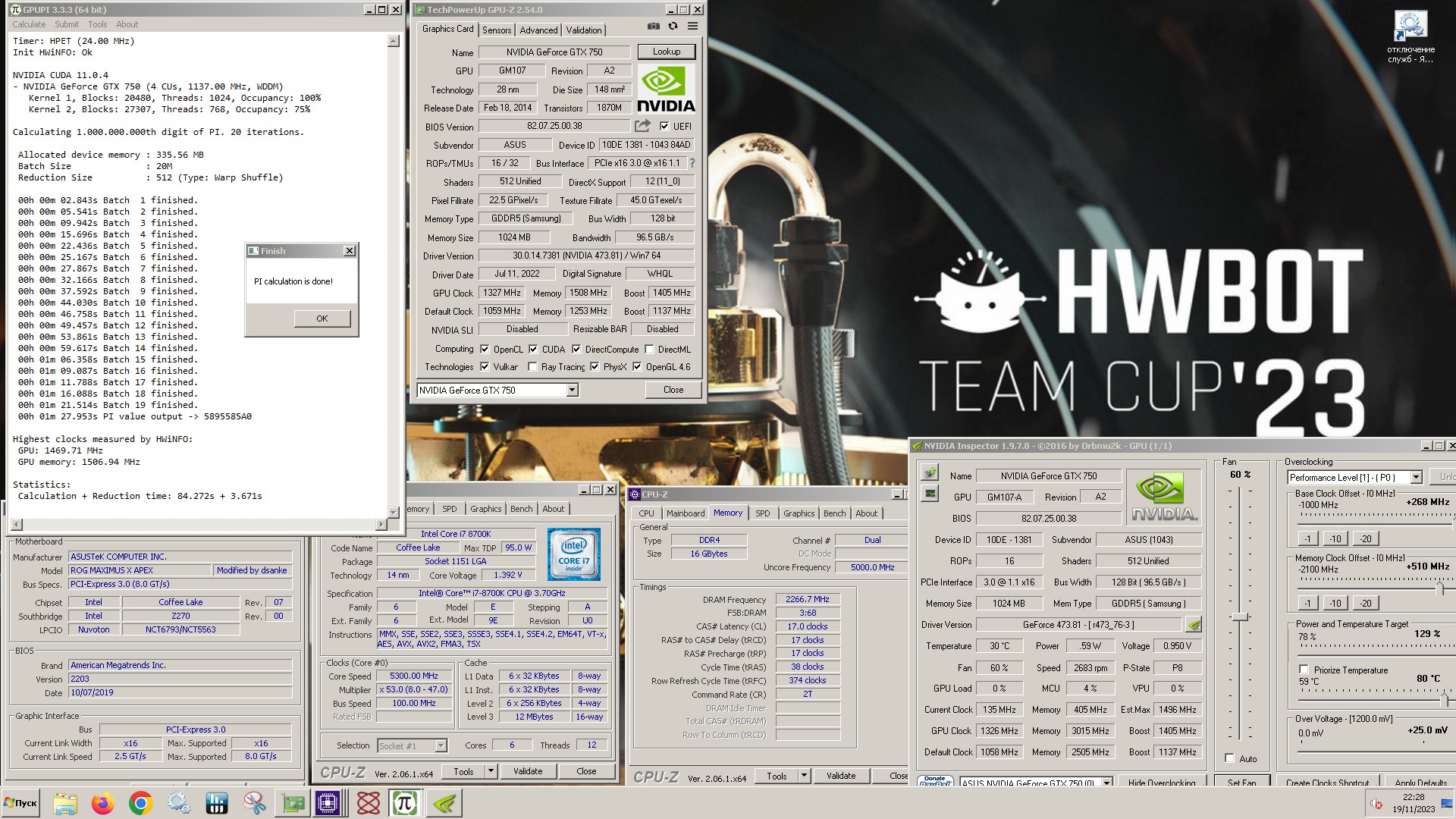Click OK in the Finish dialog
The height and width of the screenshot is (819, 1456).
point(322,318)
